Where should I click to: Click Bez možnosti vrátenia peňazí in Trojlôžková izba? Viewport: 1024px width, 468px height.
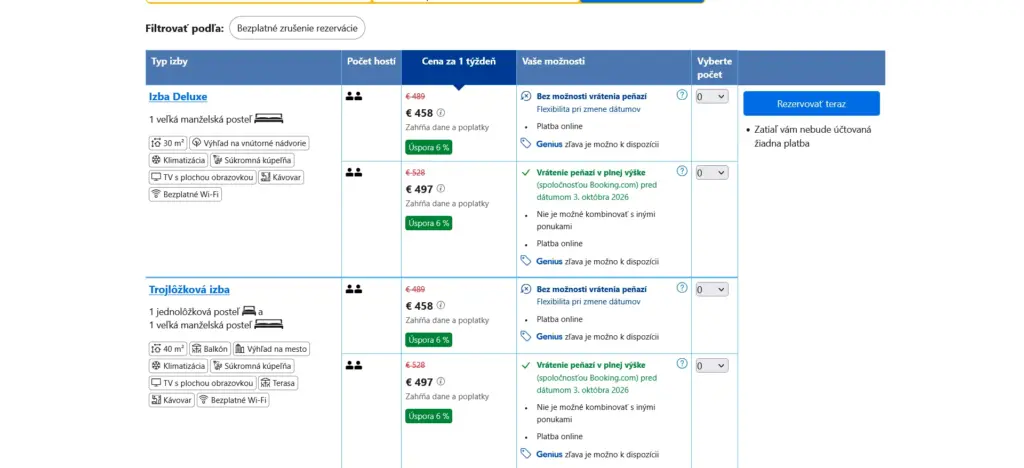(x=592, y=289)
